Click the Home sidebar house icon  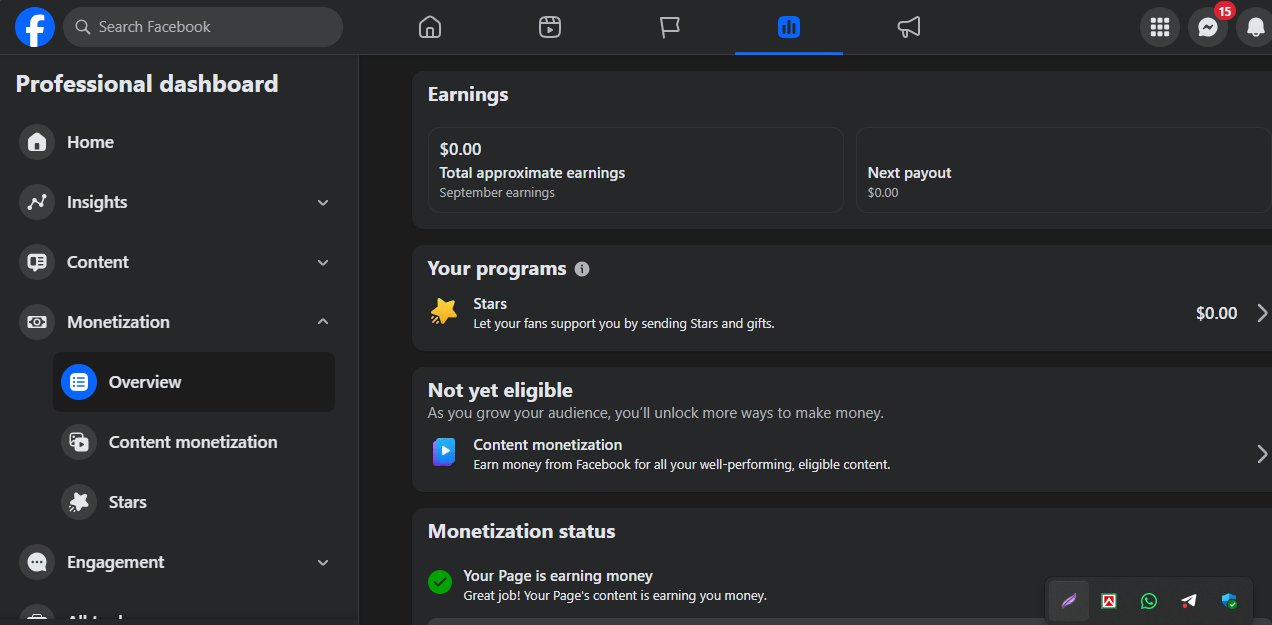click(x=37, y=142)
